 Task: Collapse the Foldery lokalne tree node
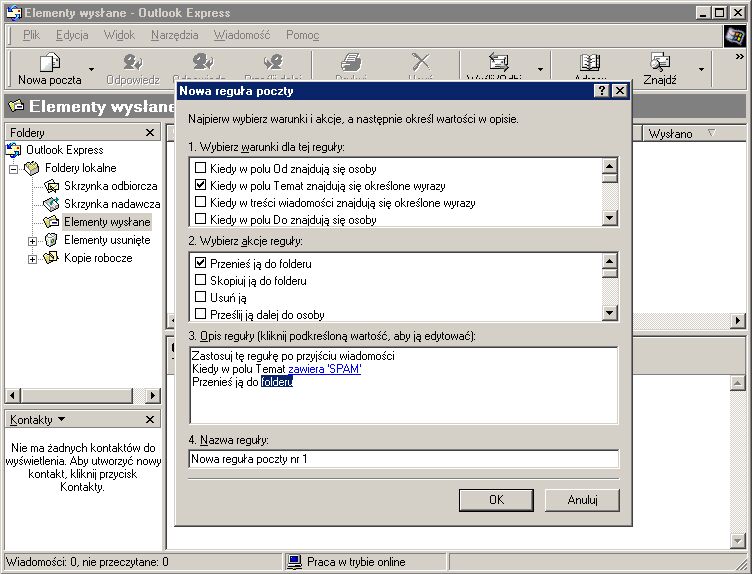tap(13, 169)
